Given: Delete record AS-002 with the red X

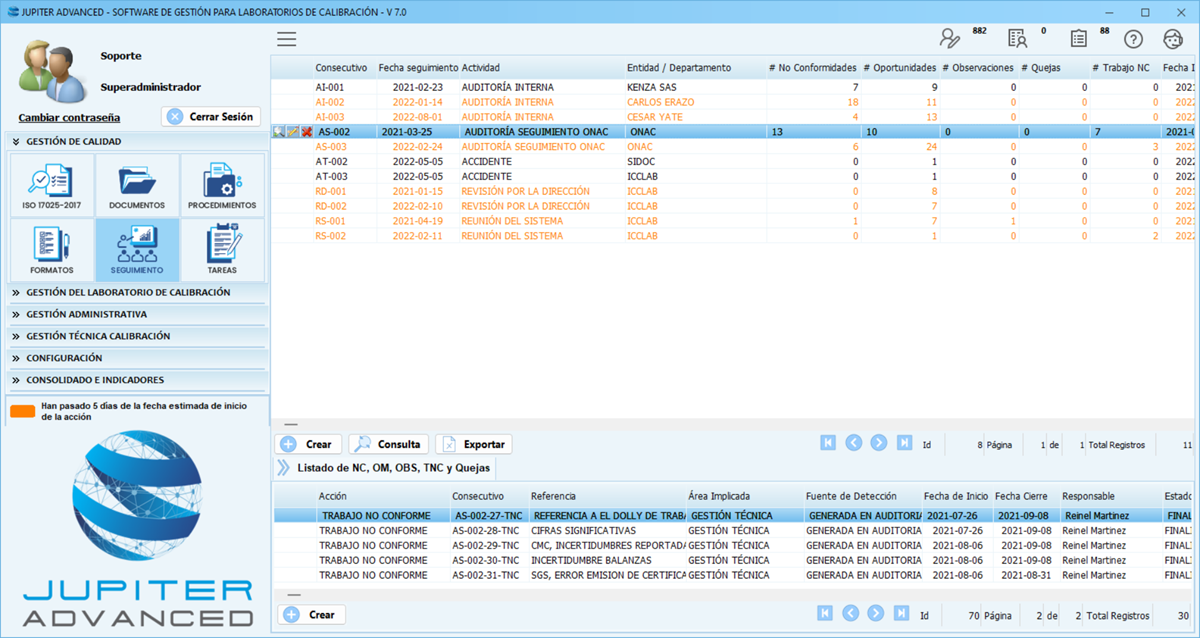Looking at the screenshot, I should point(306,131).
